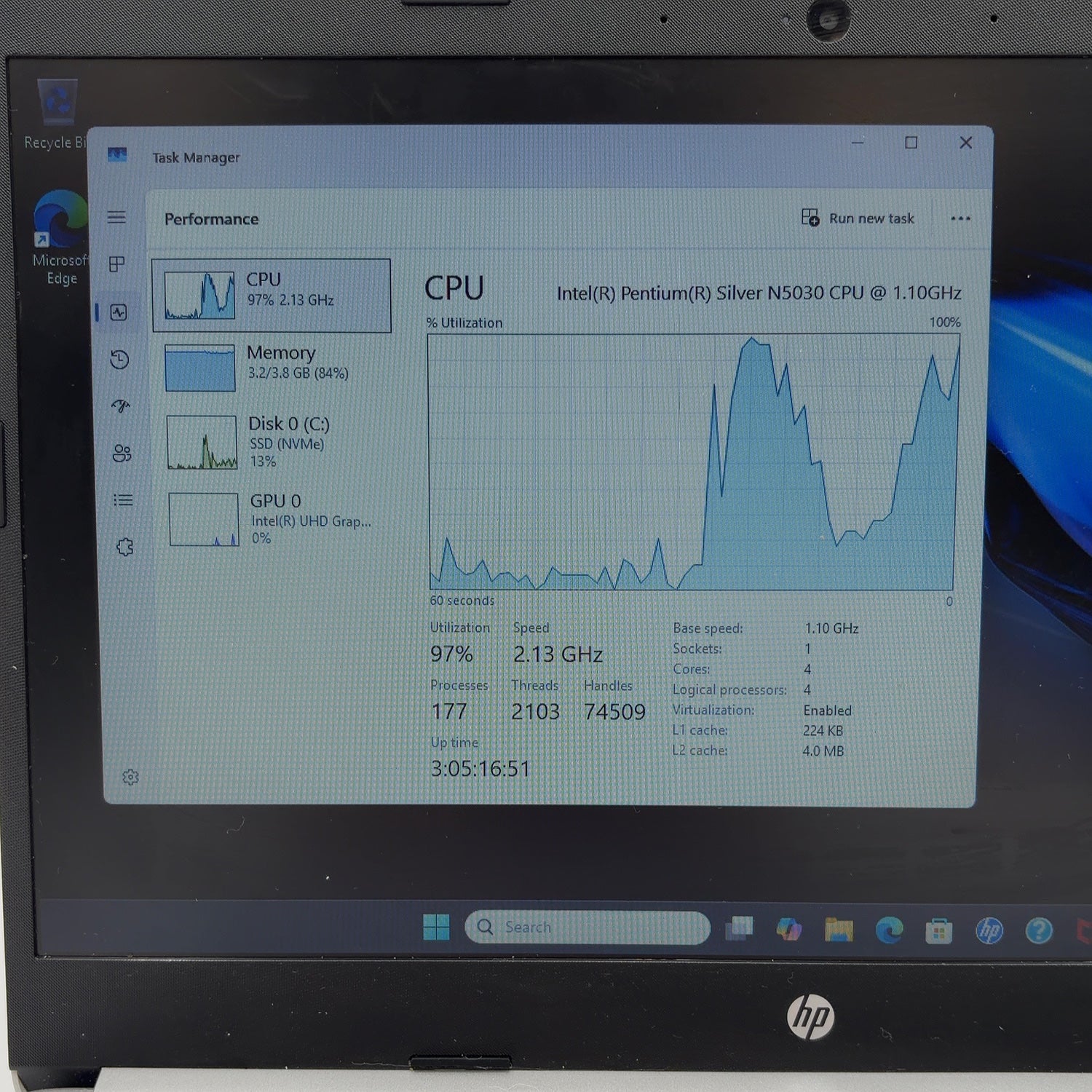Click the Memory mini graph thumbnail

click(200, 368)
